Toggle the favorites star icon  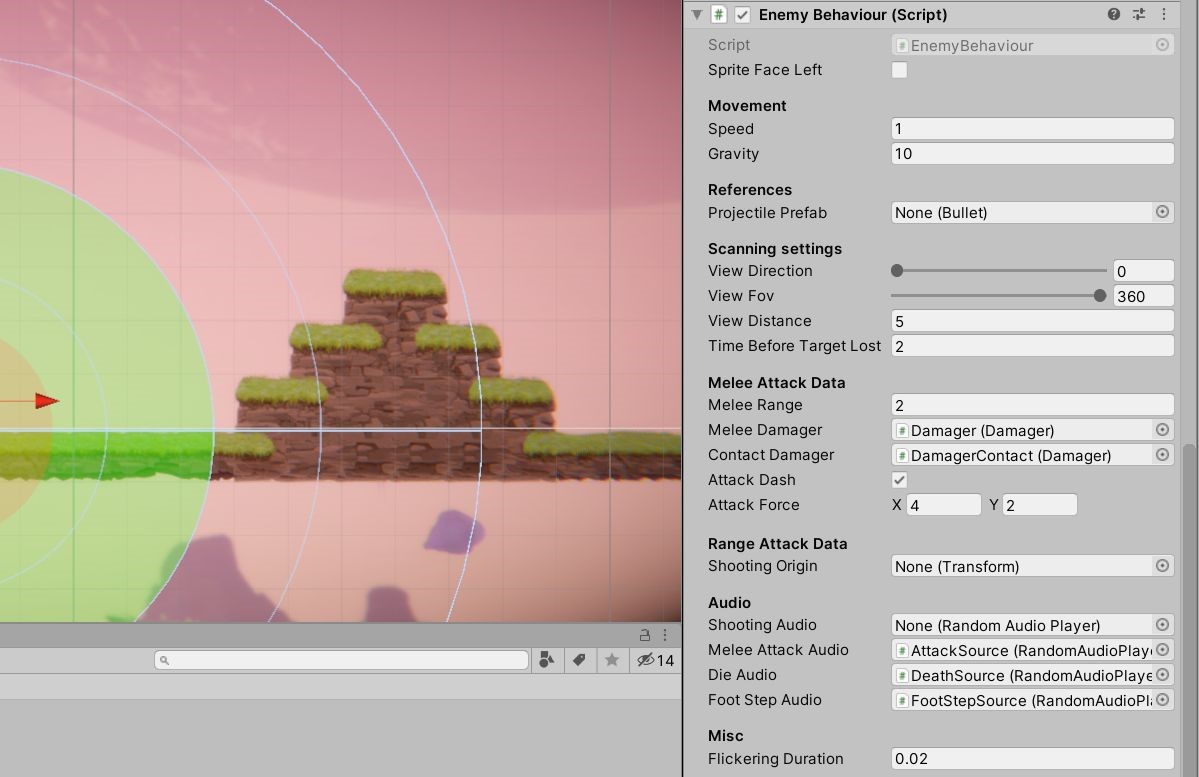612,659
